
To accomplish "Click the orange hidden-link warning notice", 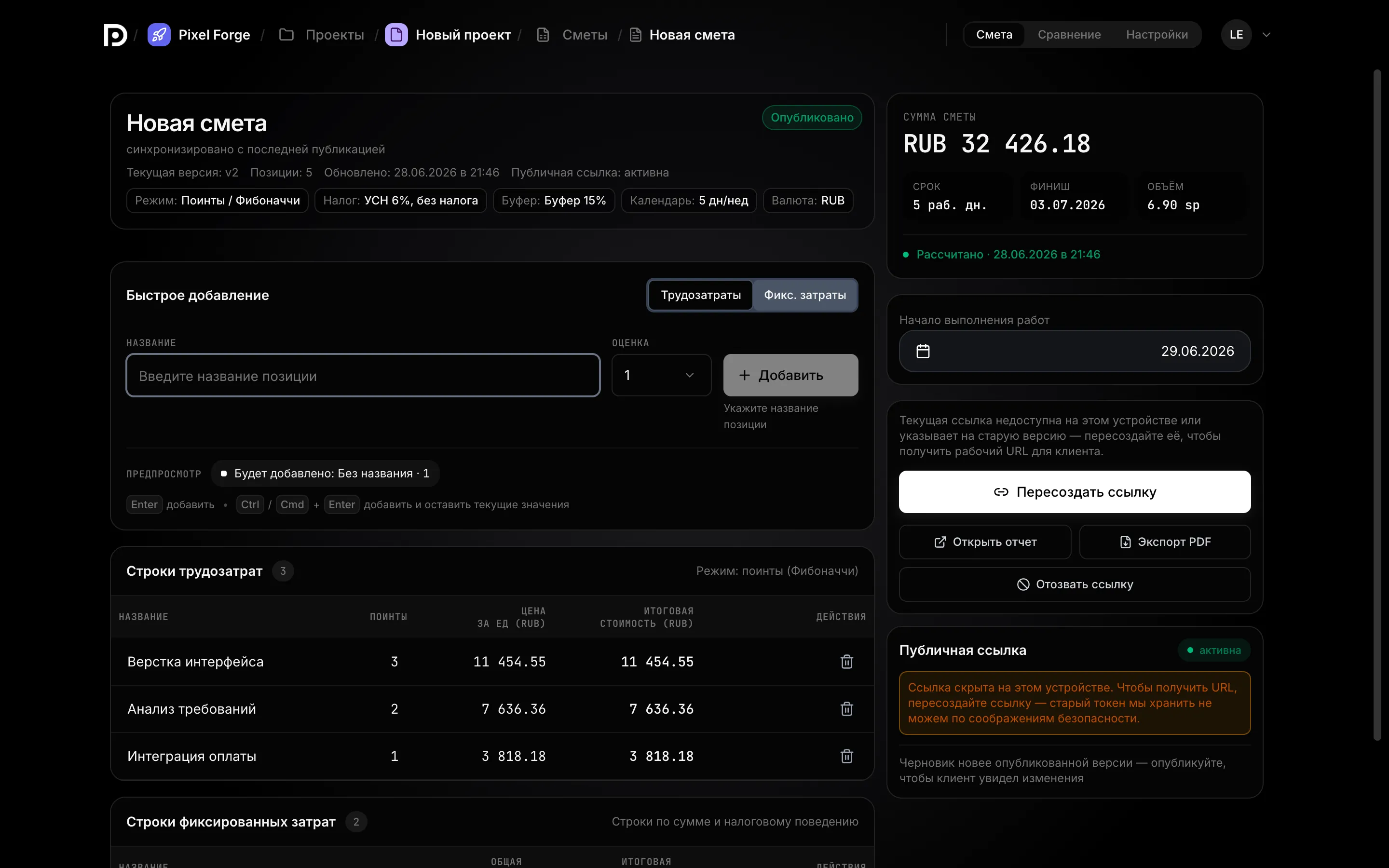I will click(x=1075, y=703).
